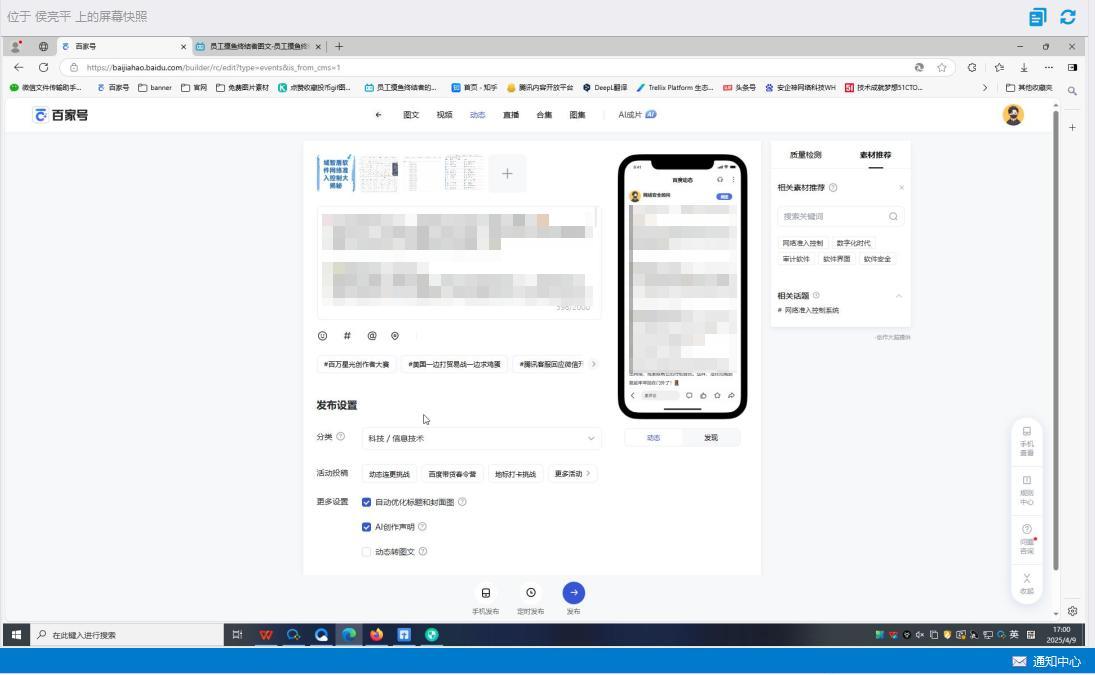Screen dimensions: 1095x675
Task: Switch to 质量检测 tab
Action: coord(805,155)
